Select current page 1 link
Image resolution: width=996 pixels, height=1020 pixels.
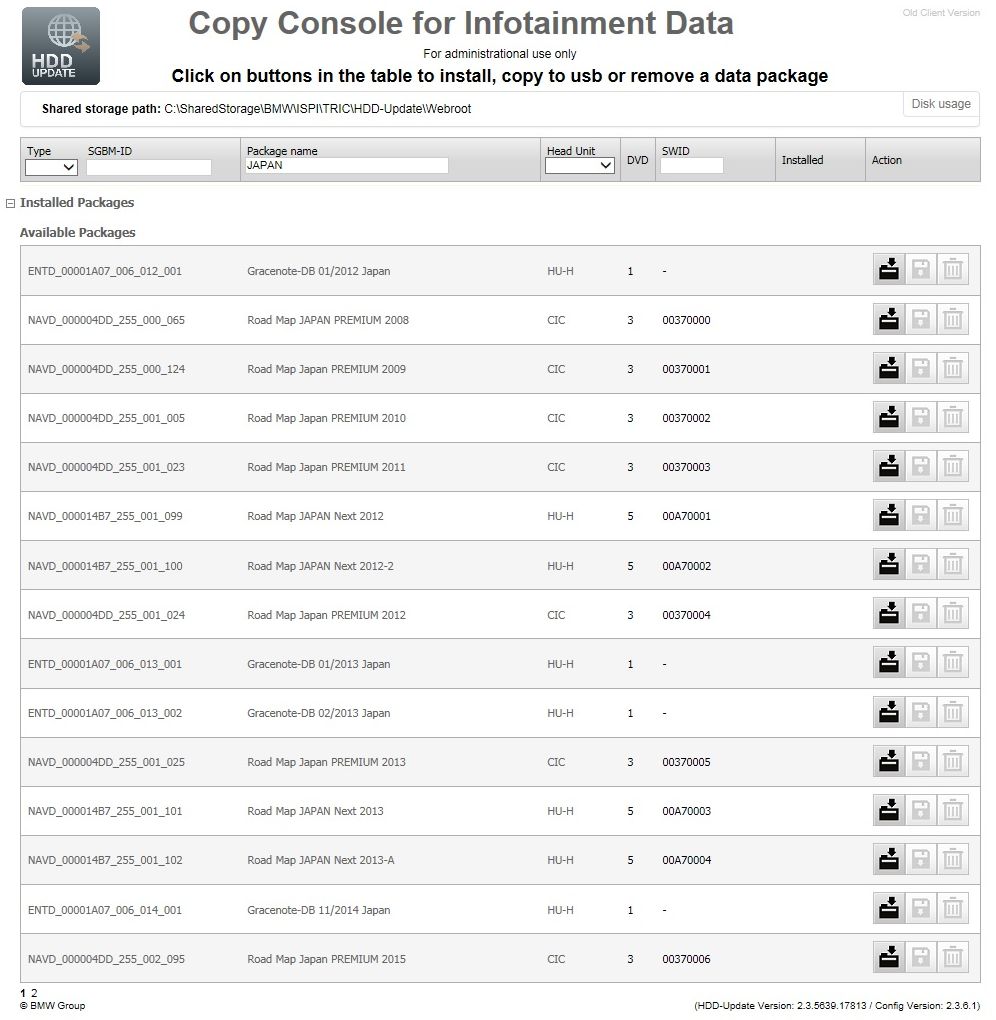point(23,993)
